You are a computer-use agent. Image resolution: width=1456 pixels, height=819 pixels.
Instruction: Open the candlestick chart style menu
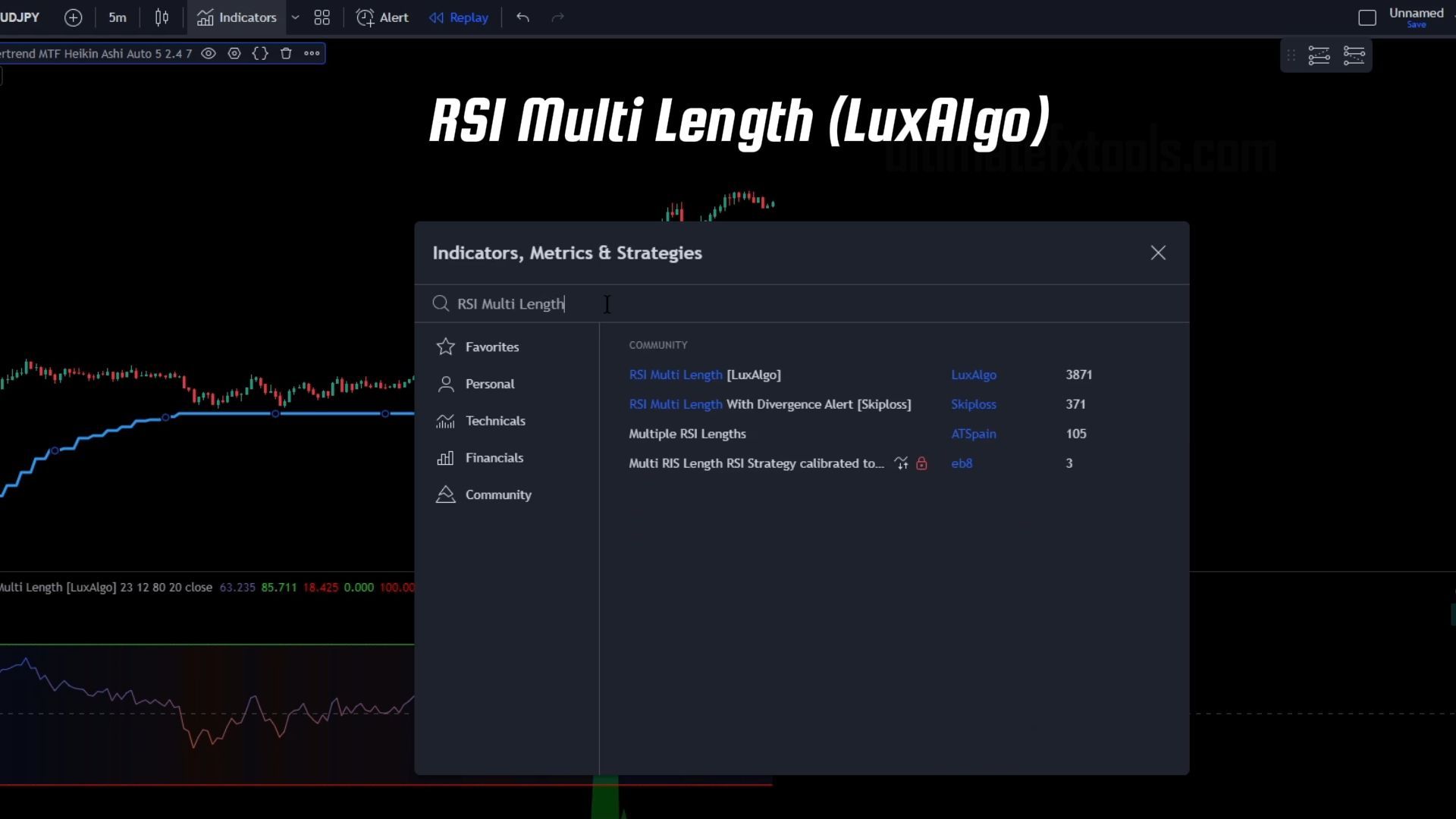162,17
